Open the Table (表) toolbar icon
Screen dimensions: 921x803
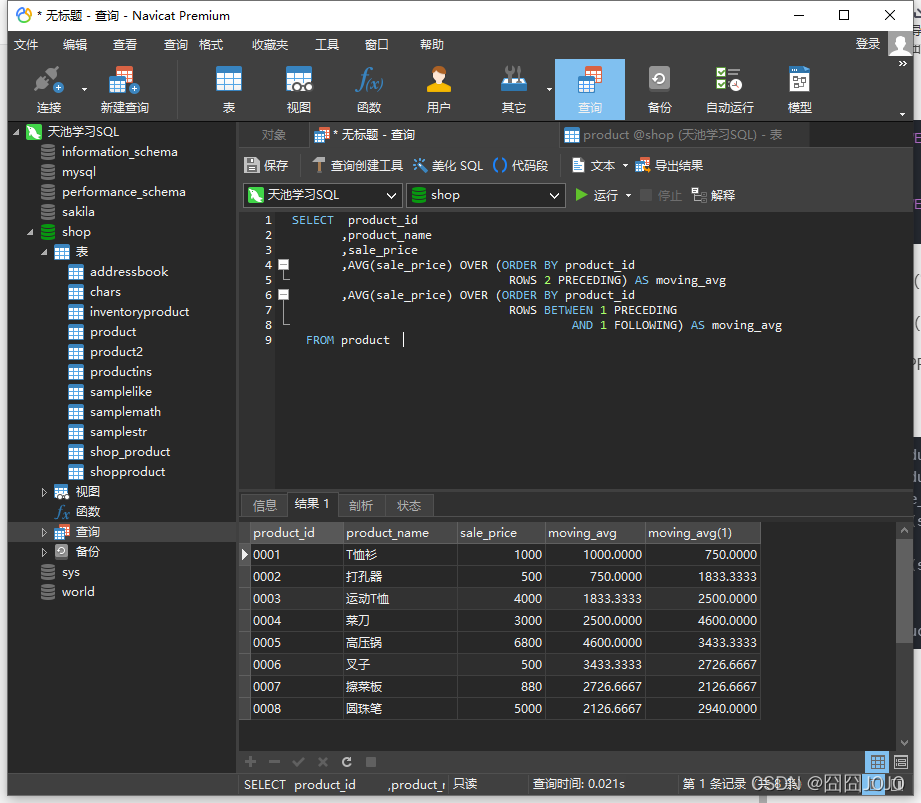[228, 90]
